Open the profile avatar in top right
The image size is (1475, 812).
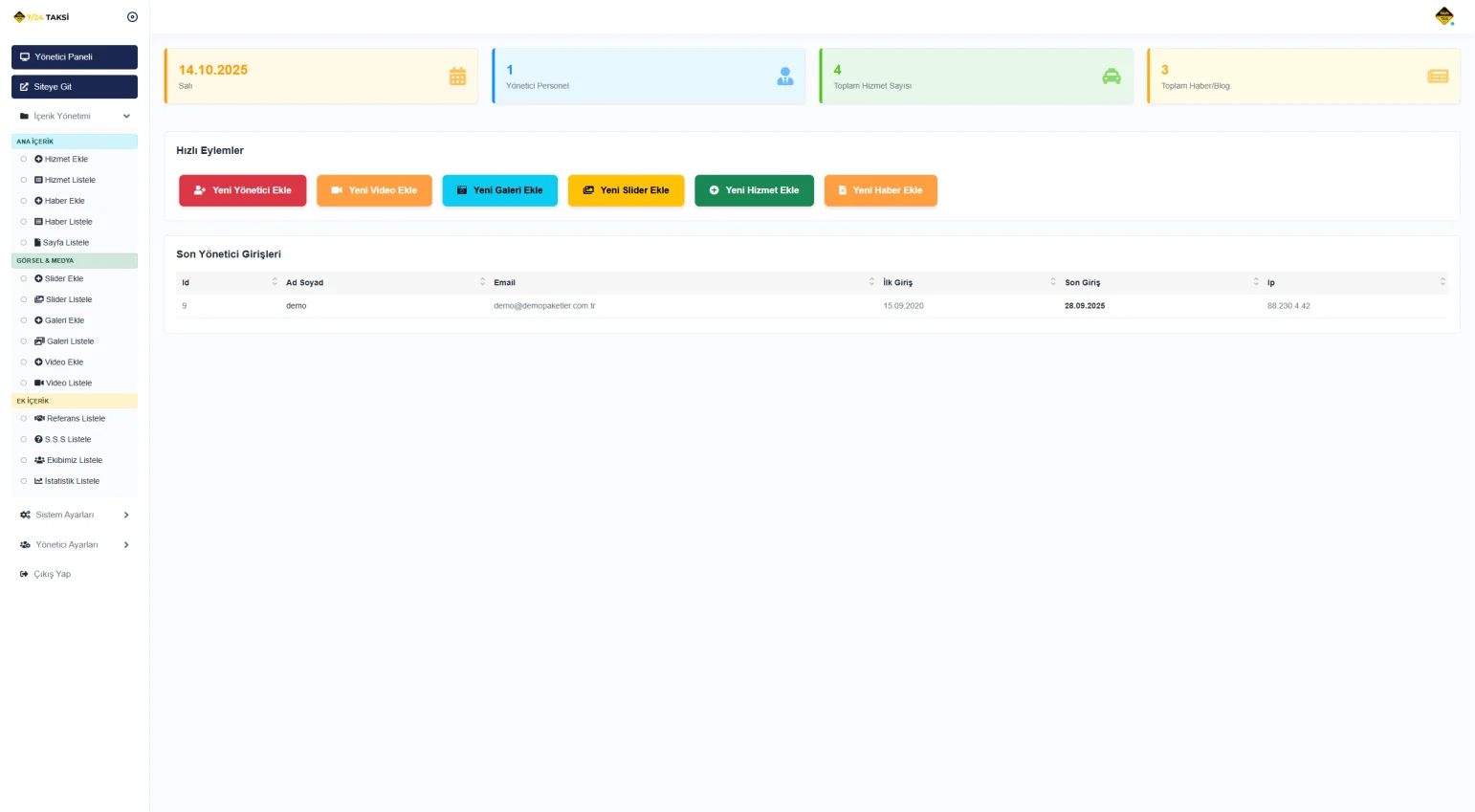(x=1444, y=16)
